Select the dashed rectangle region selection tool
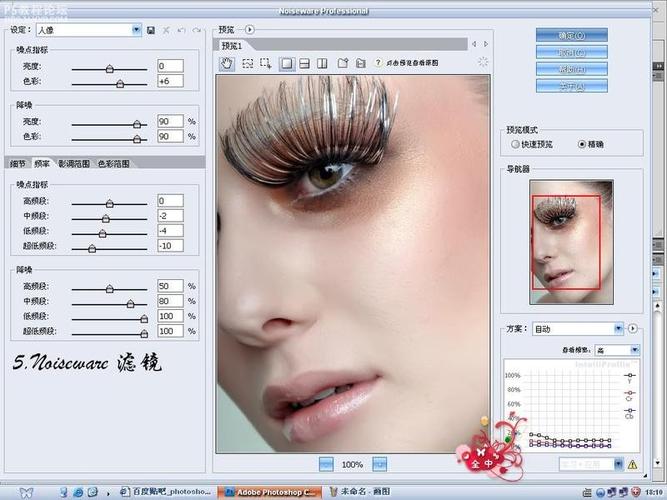 [x=248, y=63]
